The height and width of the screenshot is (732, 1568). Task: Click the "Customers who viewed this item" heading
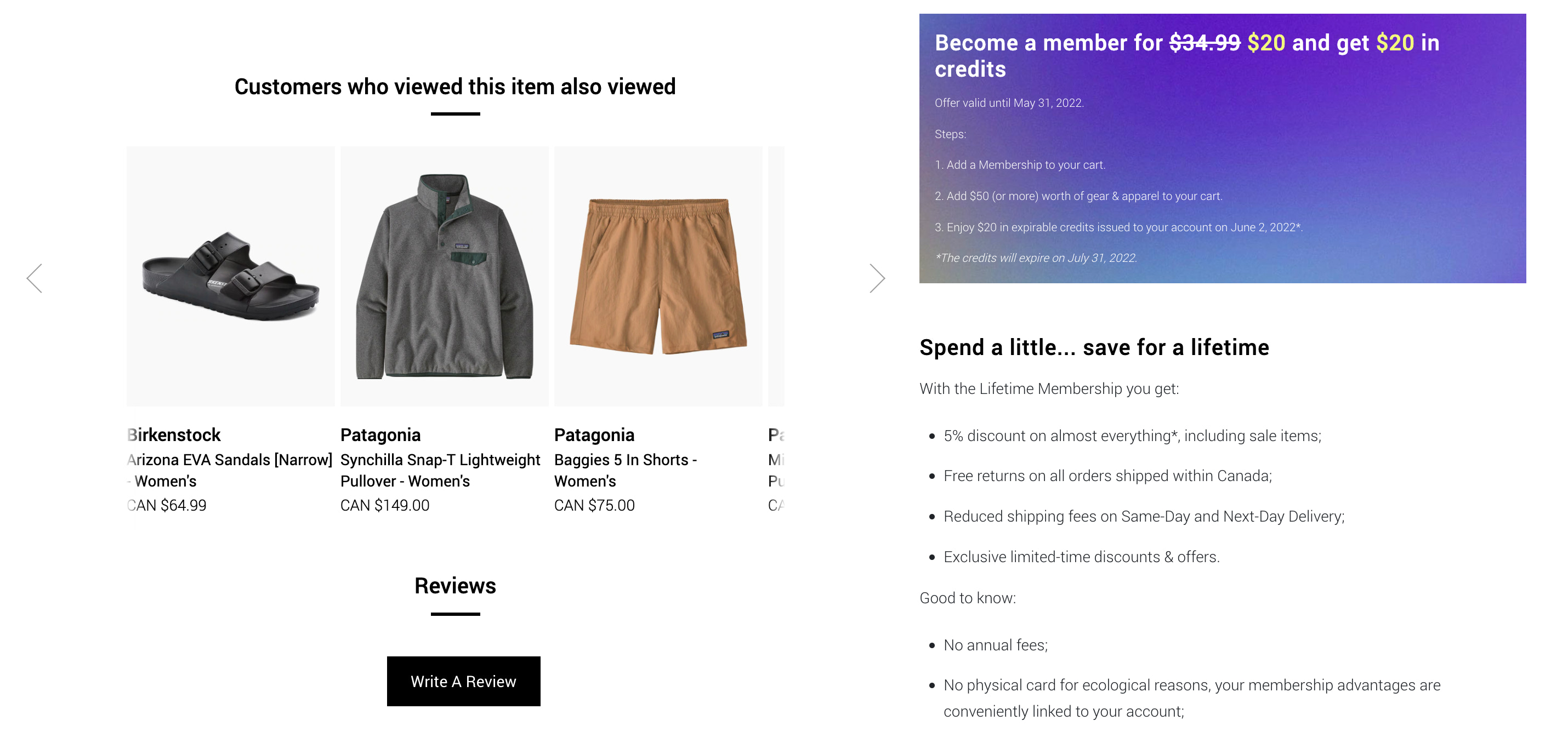[x=455, y=87]
